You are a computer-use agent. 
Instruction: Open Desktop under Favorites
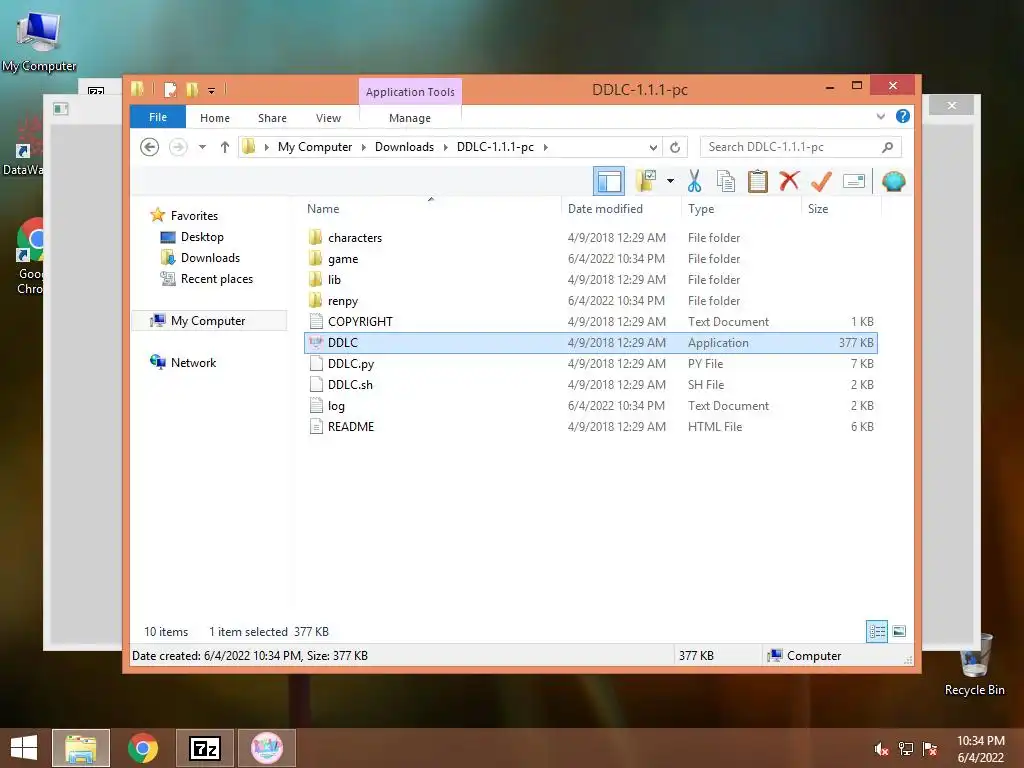pos(192,236)
